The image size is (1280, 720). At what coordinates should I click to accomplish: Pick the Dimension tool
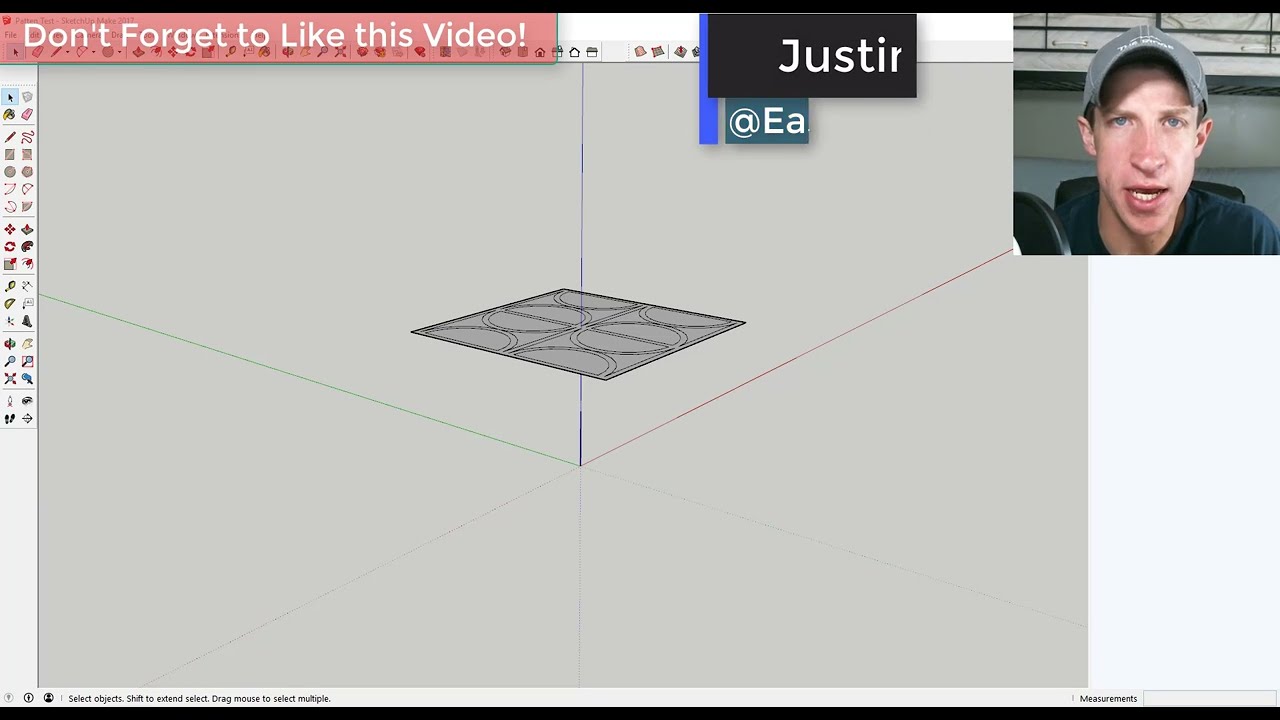27,286
